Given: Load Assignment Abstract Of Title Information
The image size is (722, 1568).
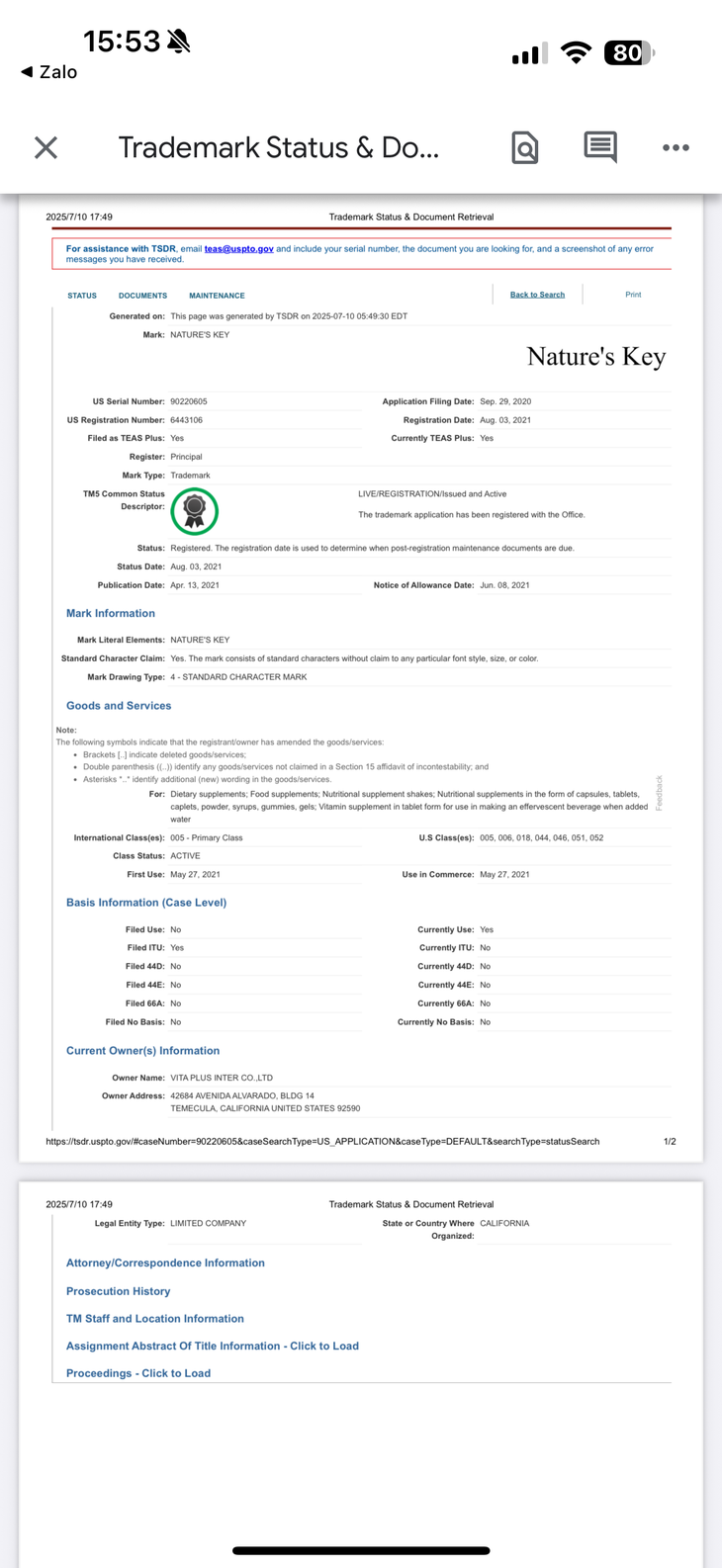Looking at the screenshot, I should (212, 1347).
